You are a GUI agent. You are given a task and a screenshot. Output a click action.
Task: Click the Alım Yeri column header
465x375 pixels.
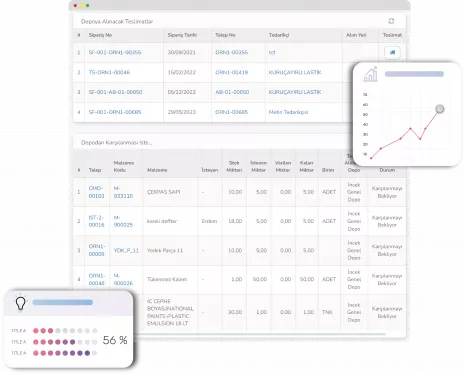click(356, 35)
